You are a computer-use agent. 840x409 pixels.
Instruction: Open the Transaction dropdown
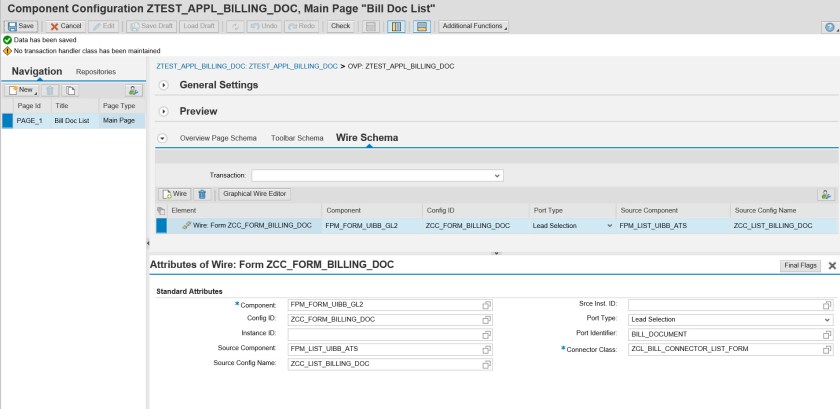click(x=498, y=175)
